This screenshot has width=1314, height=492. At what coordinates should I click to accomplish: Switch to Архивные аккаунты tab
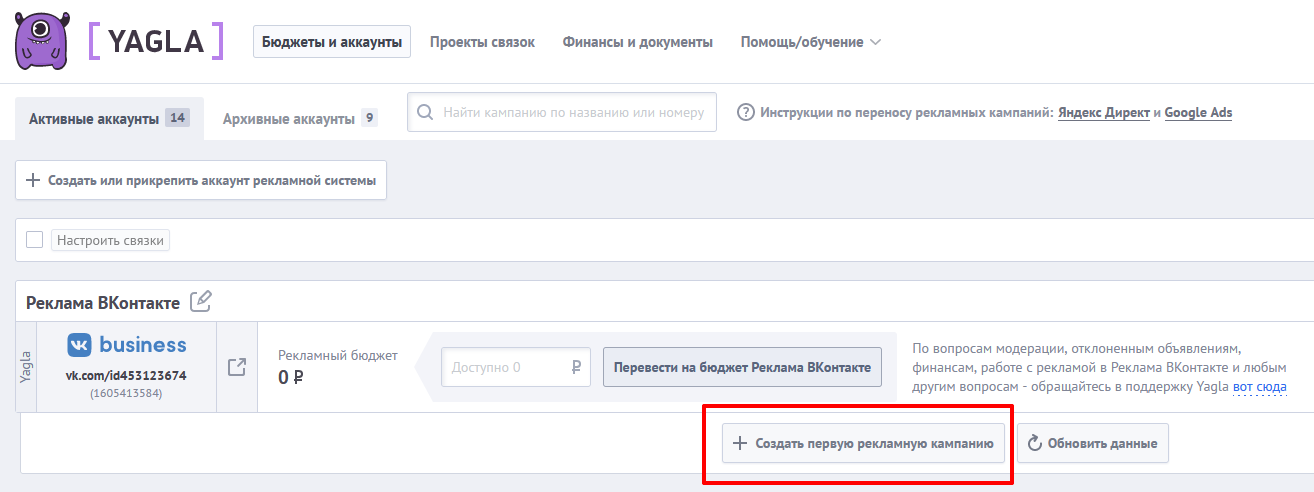299,118
